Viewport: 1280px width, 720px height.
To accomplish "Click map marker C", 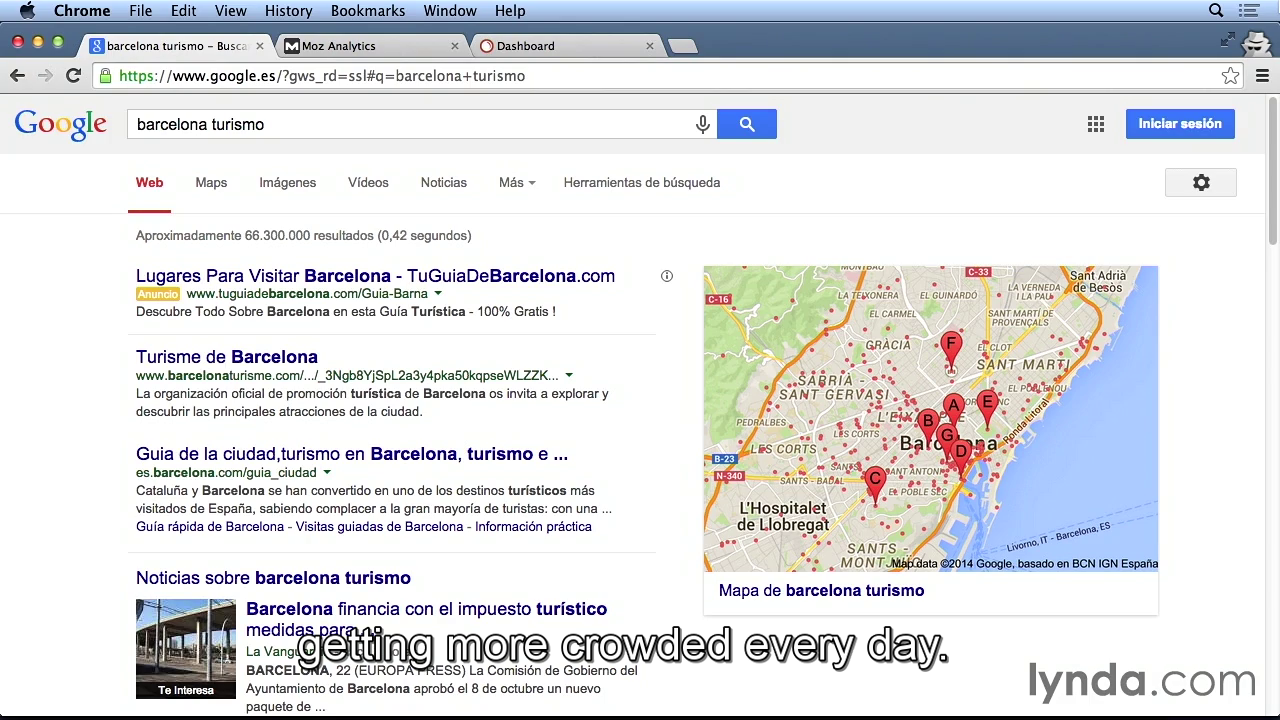I will point(875,484).
